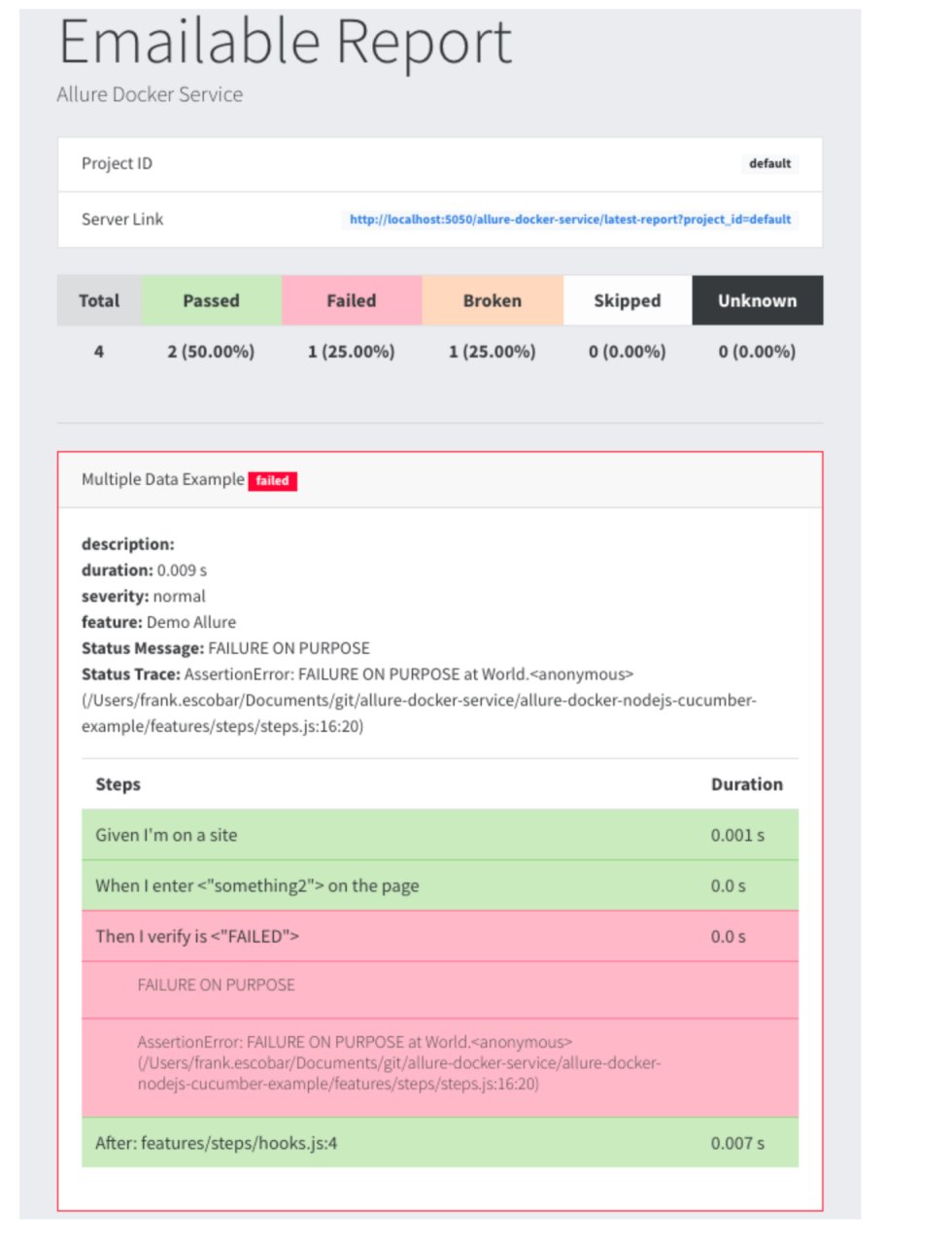Click the AssertionError trace inside the failed step

pyautogui.click(x=399, y=1062)
